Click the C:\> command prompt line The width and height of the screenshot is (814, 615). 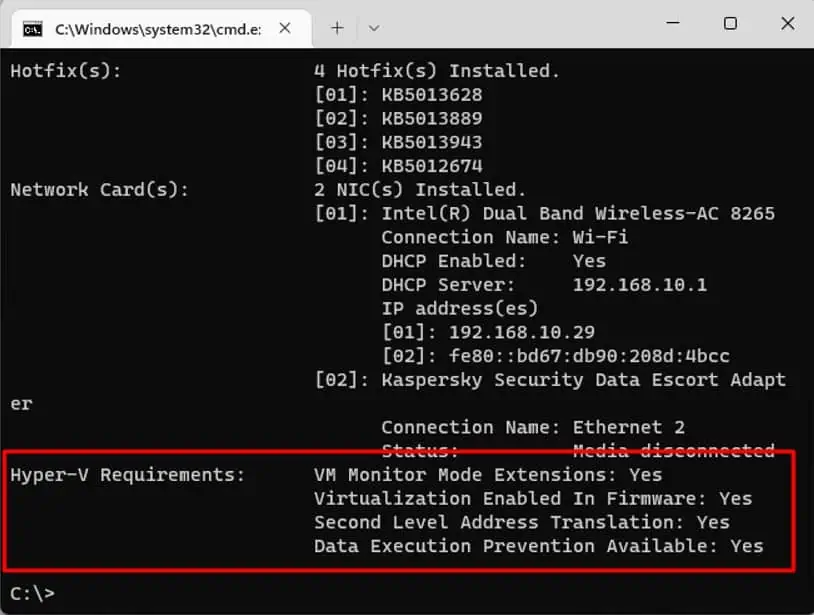click(32, 593)
